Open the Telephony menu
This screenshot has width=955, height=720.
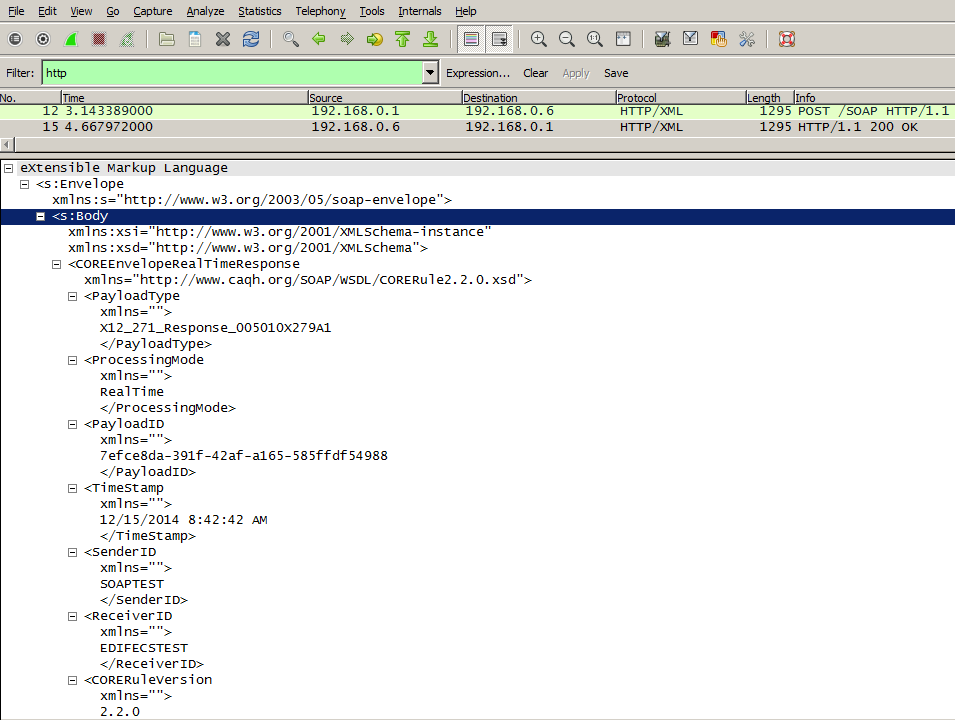(320, 11)
